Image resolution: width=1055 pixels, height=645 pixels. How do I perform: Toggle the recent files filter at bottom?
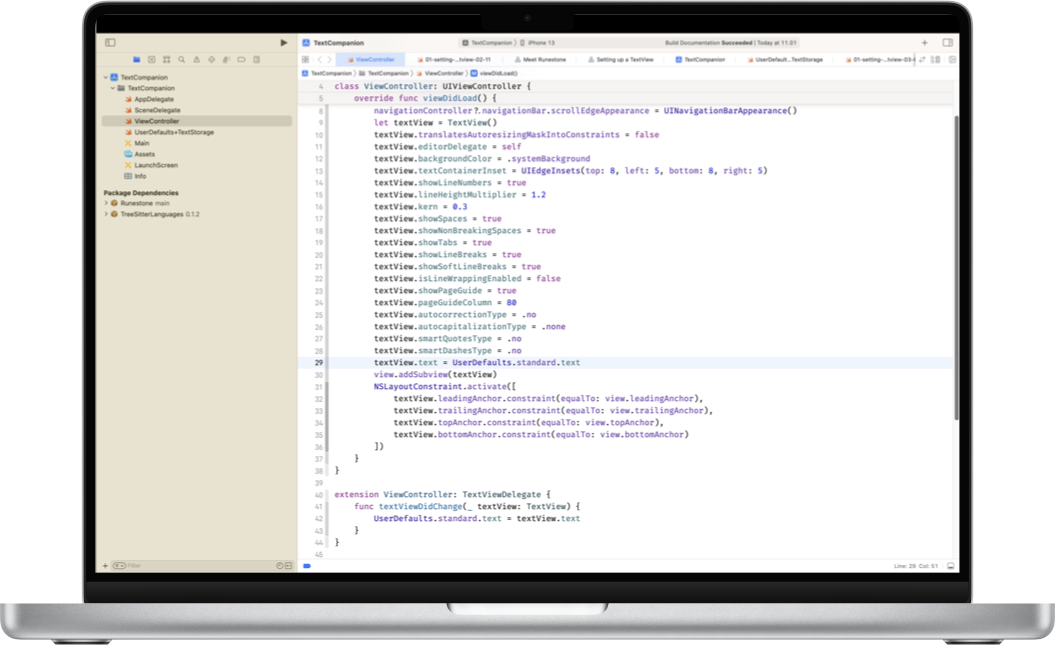click(x=278, y=565)
